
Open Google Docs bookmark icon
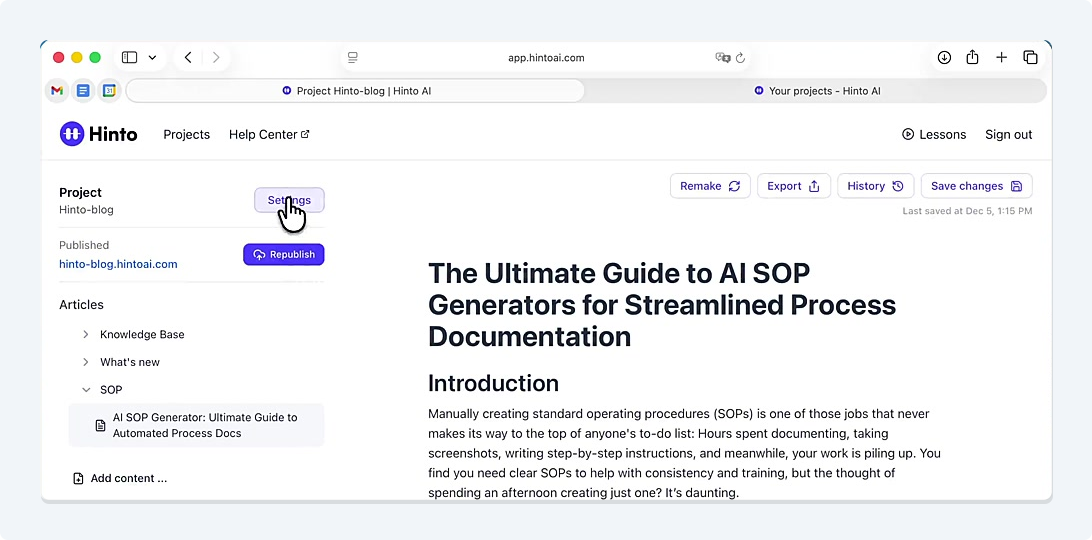coord(83,91)
